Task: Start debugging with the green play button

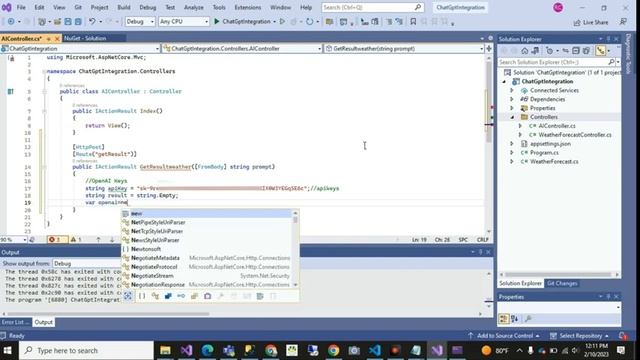Action: click(217, 22)
